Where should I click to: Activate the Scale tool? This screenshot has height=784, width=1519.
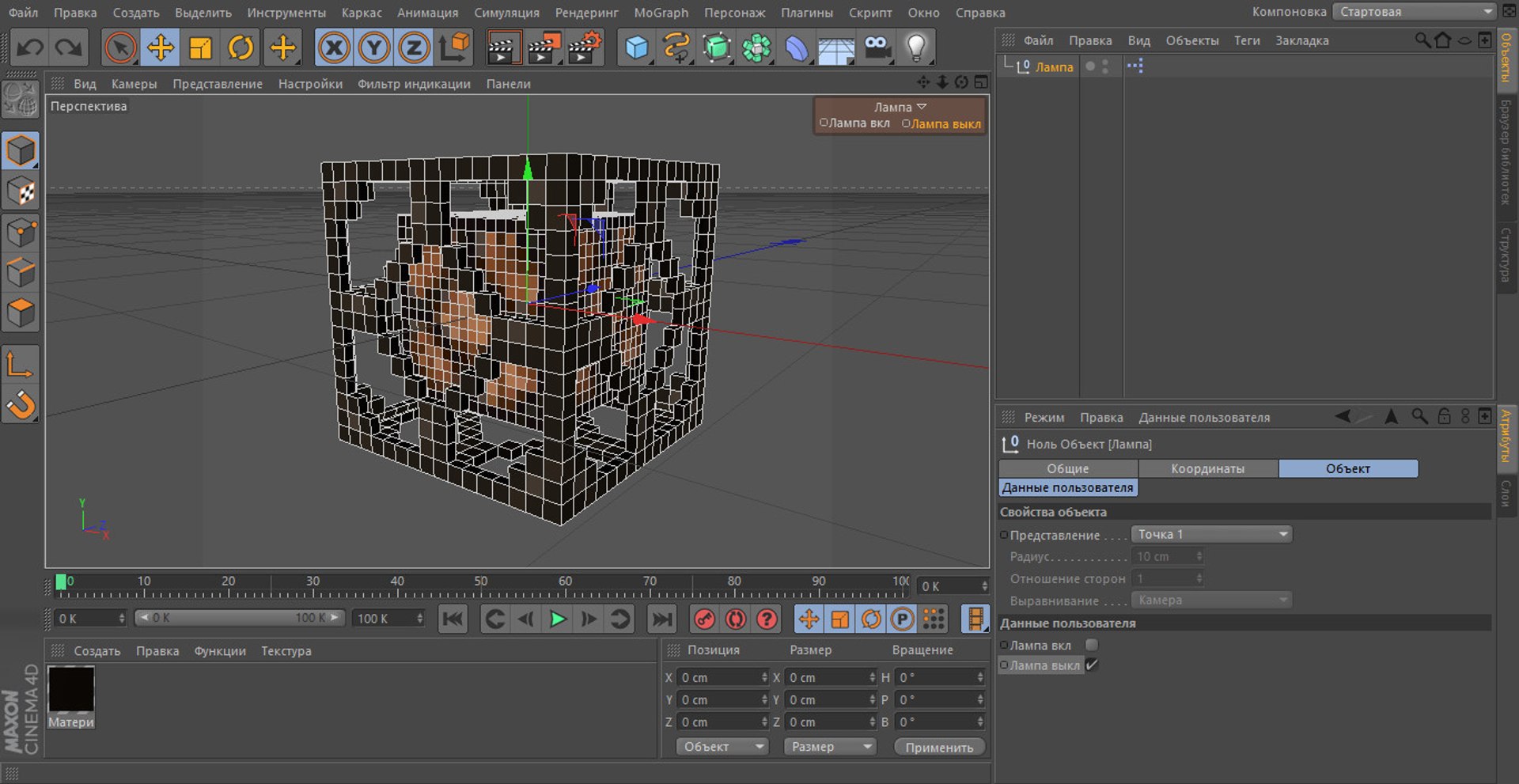click(x=200, y=48)
